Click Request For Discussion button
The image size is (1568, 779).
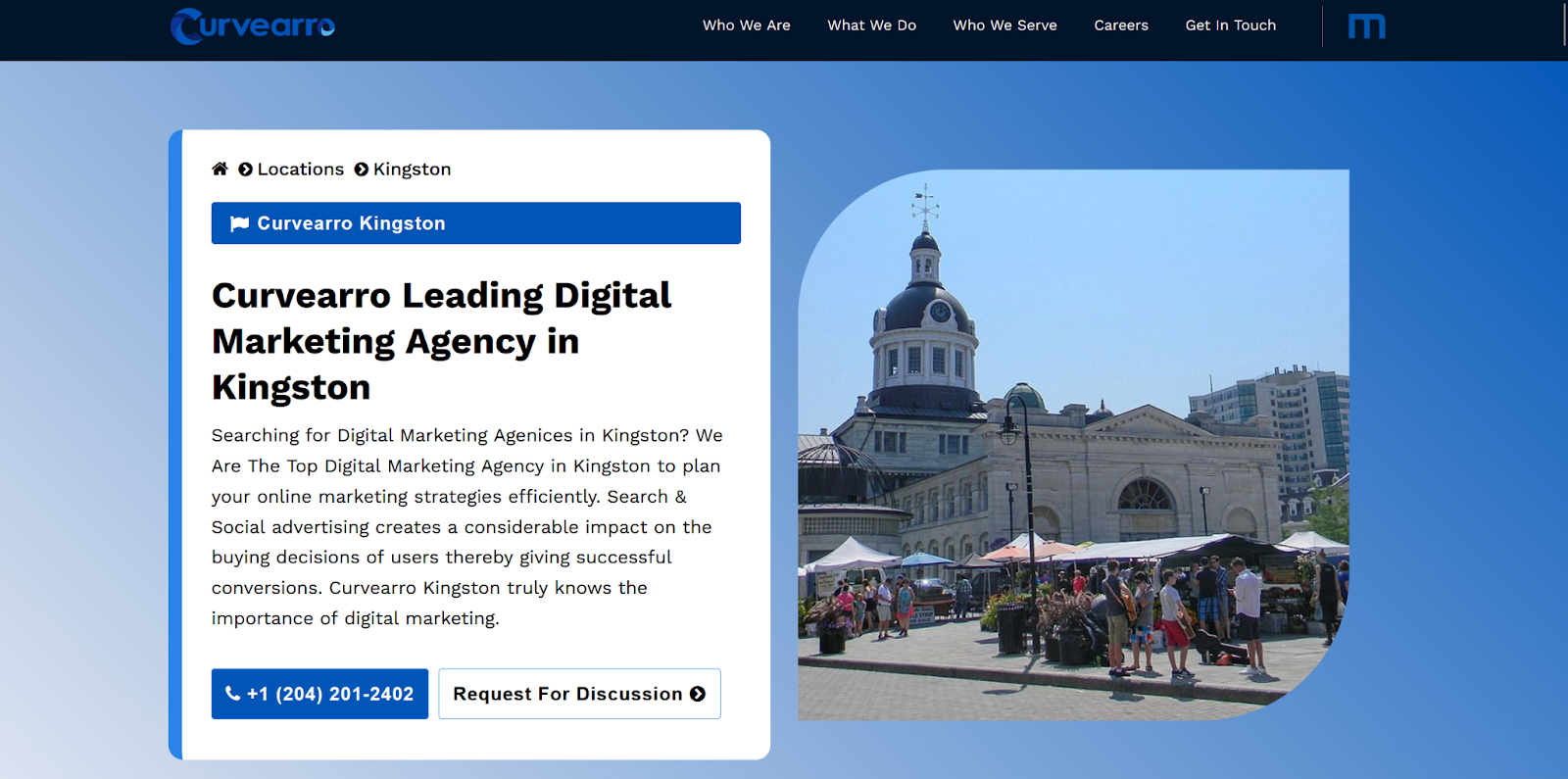tap(579, 694)
